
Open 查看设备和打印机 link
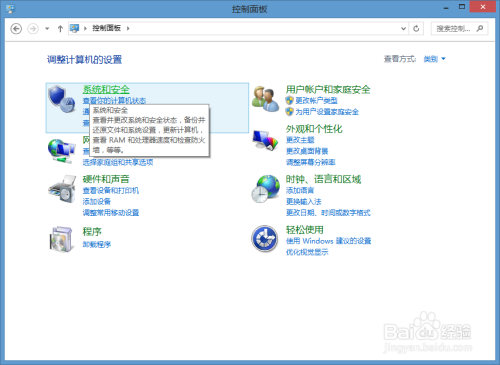111,190
